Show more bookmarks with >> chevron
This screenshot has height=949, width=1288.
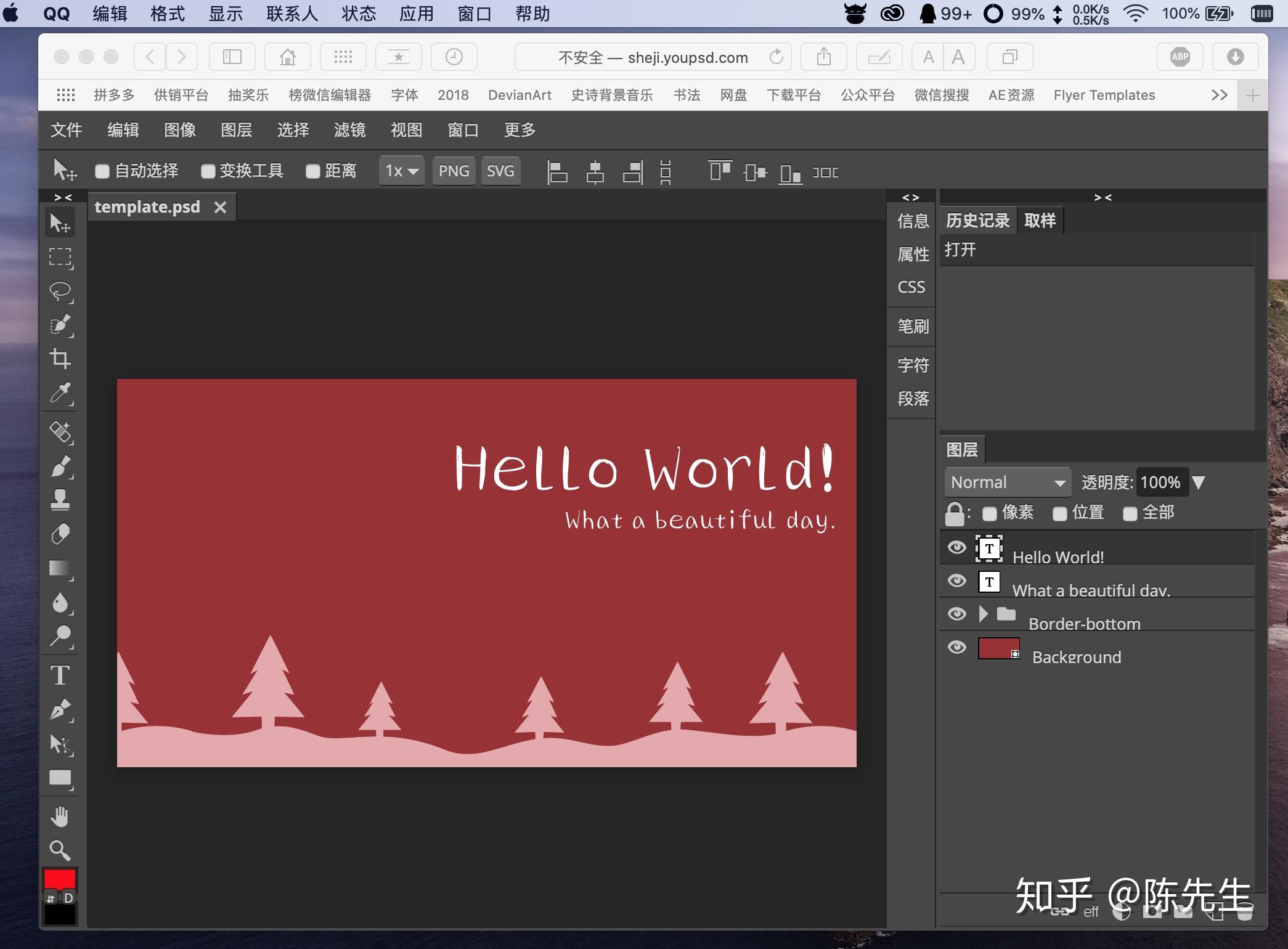(x=1220, y=95)
